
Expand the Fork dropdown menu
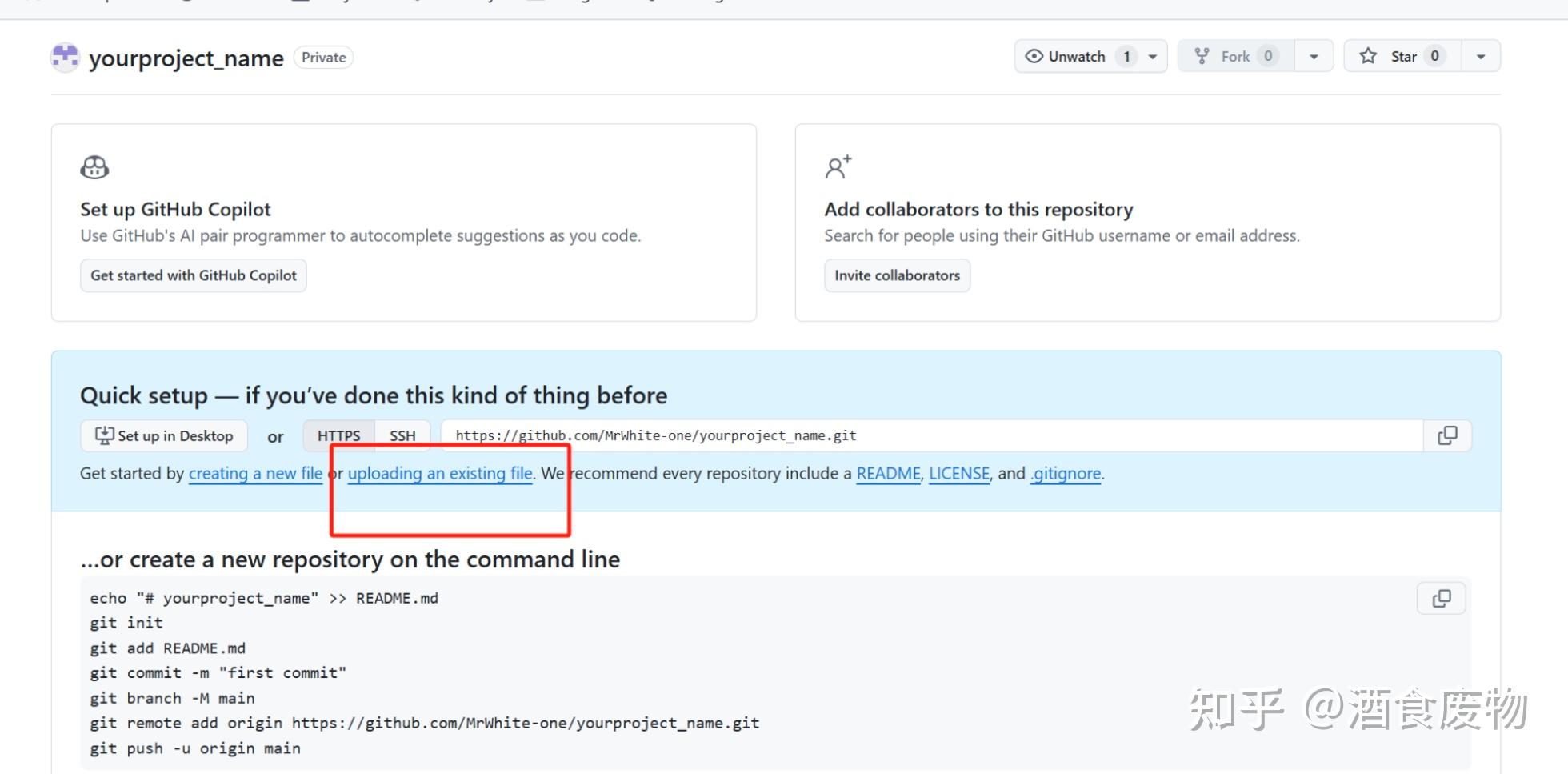1313,56
